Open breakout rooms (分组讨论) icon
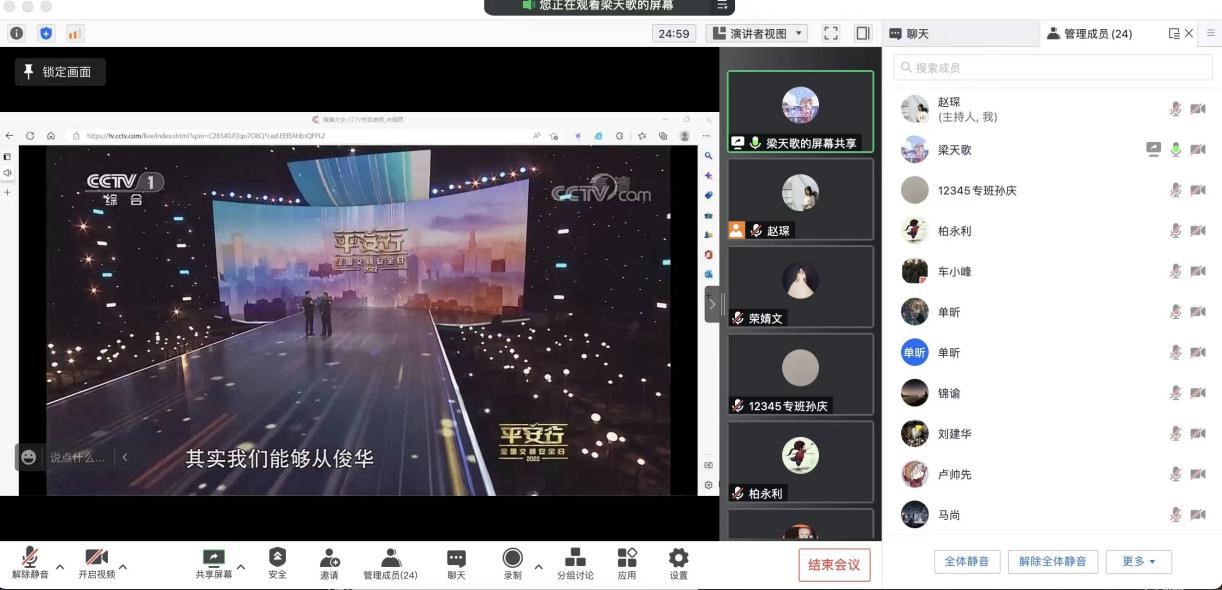This screenshot has width=1222, height=590. pyautogui.click(x=575, y=558)
